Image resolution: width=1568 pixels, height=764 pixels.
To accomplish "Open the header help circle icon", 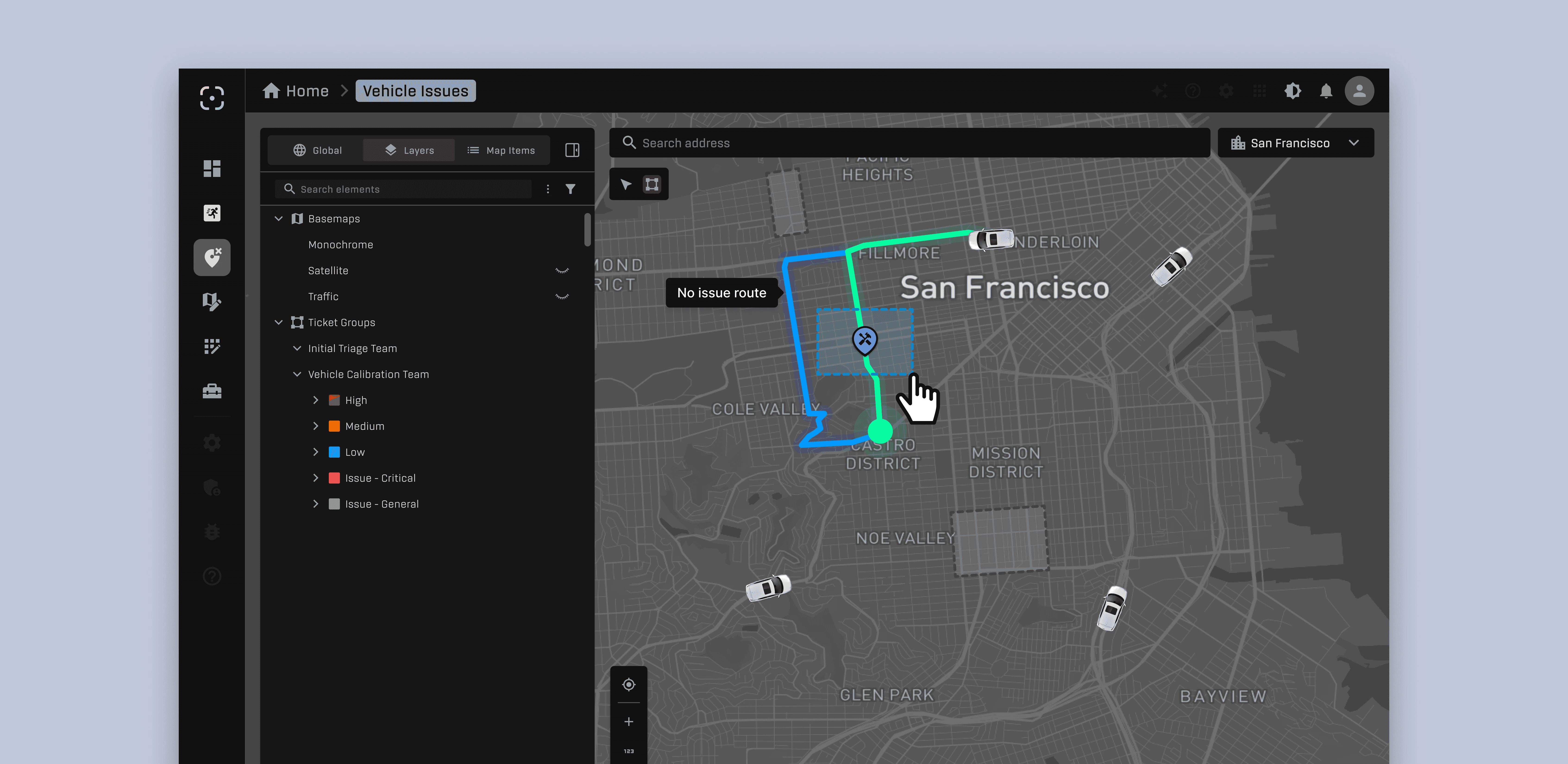I will point(1193,91).
